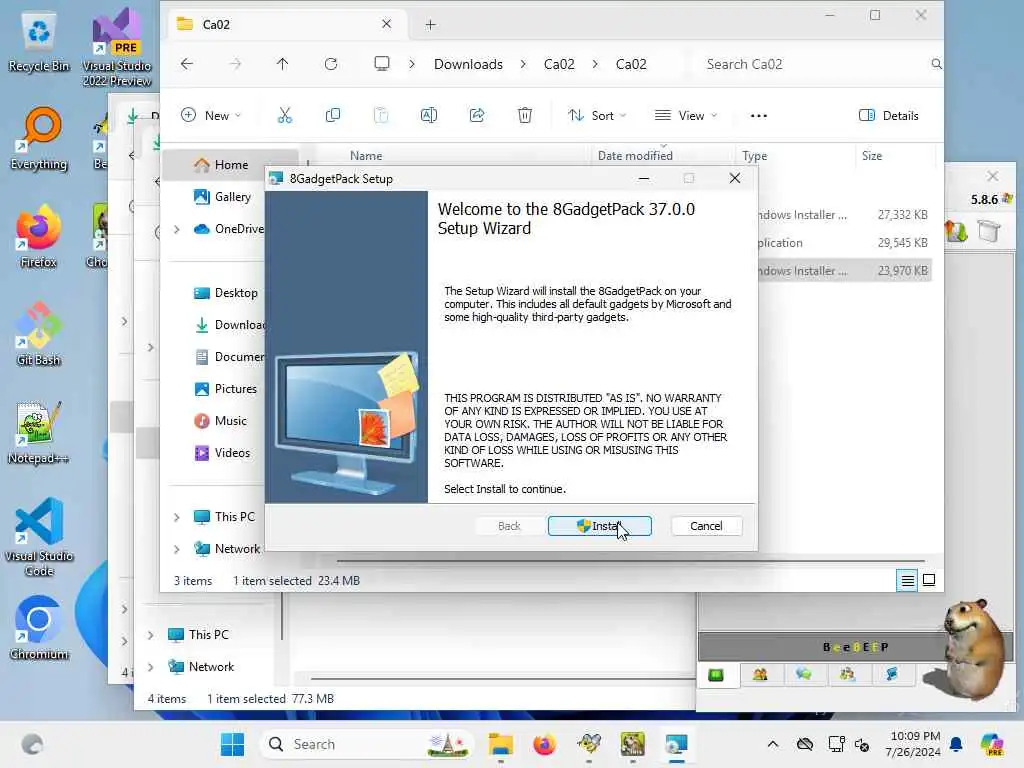Viewport: 1024px width, 768px height.
Task: Switch to details list view icon
Action: (x=907, y=580)
